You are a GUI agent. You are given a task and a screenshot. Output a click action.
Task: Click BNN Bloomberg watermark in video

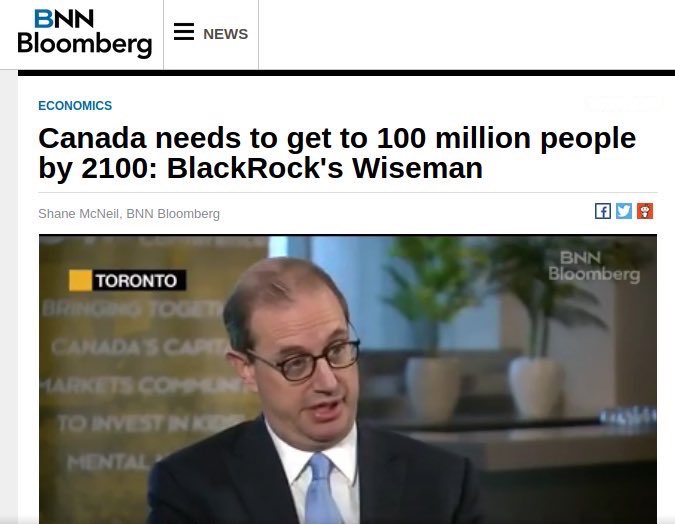point(594,267)
